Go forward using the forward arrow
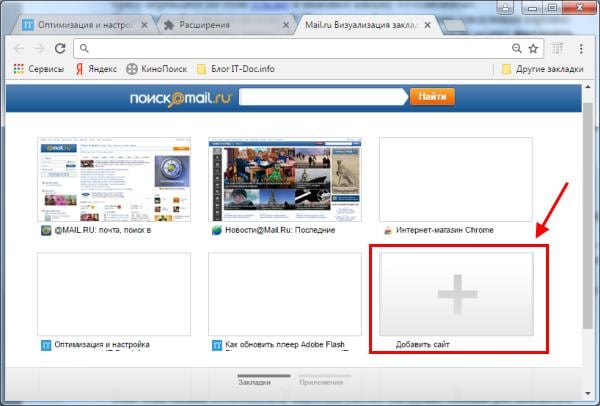Image resolution: width=600 pixels, height=406 pixels. coord(39,49)
